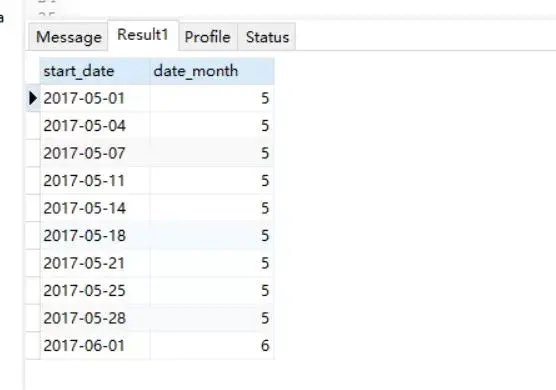This screenshot has height=390, width=556.
Task: Select the 2017-06-01 date cell
Action: coord(95,346)
